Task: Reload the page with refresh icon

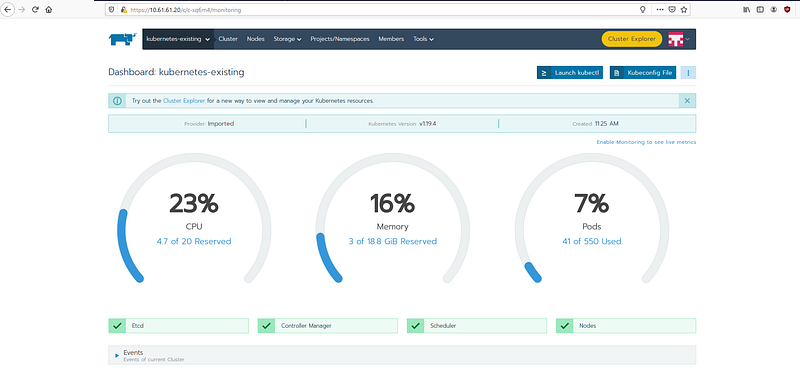Action: pyautogui.click(x=35, y=9)
